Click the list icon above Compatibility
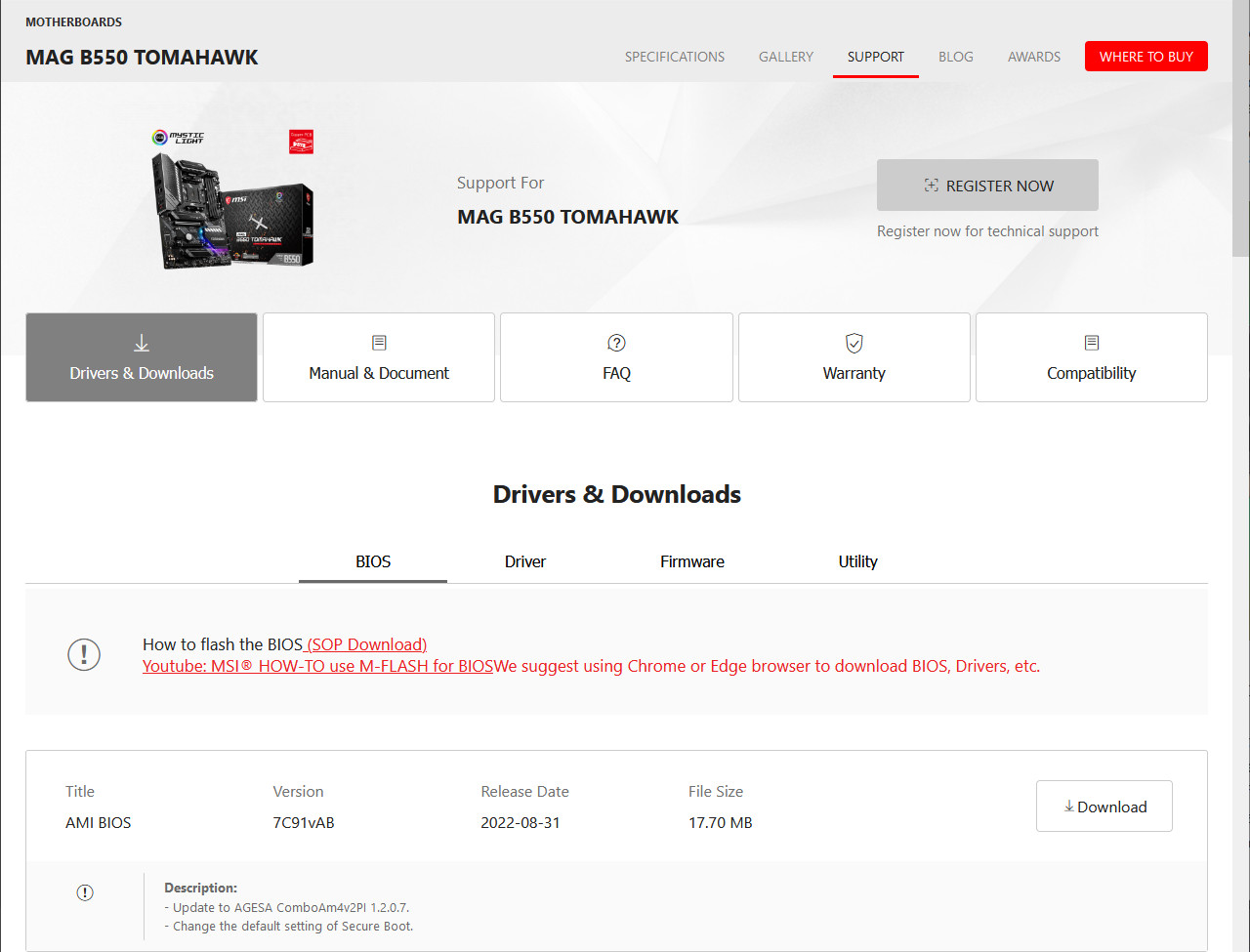The width and height of the screenshot is (1250, 952). tap(1092, 343)
